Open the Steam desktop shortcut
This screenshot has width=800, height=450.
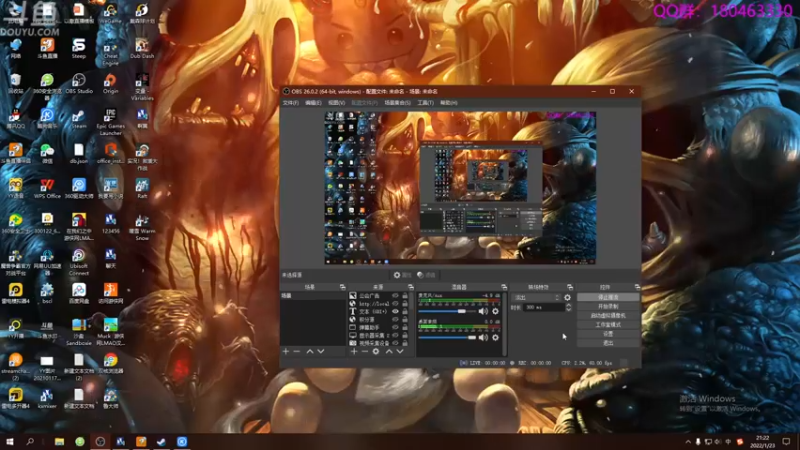[x=79, y=119]
